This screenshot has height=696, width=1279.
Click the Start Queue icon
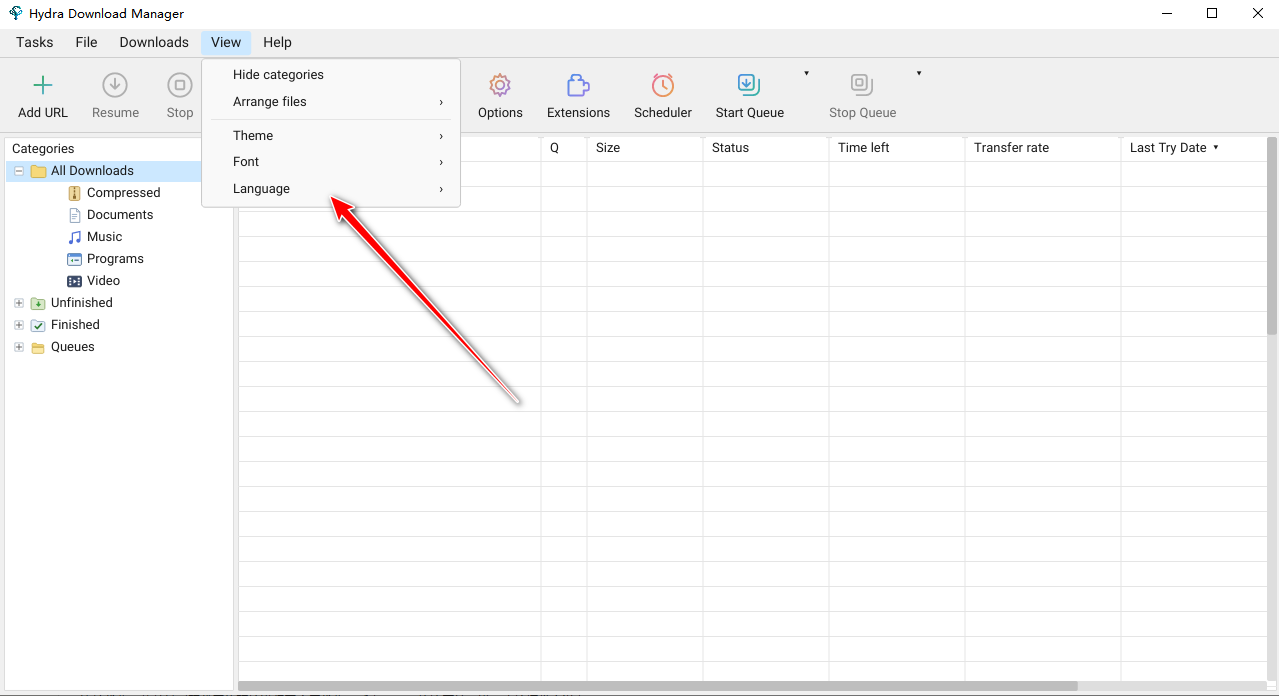click(749, 85)
